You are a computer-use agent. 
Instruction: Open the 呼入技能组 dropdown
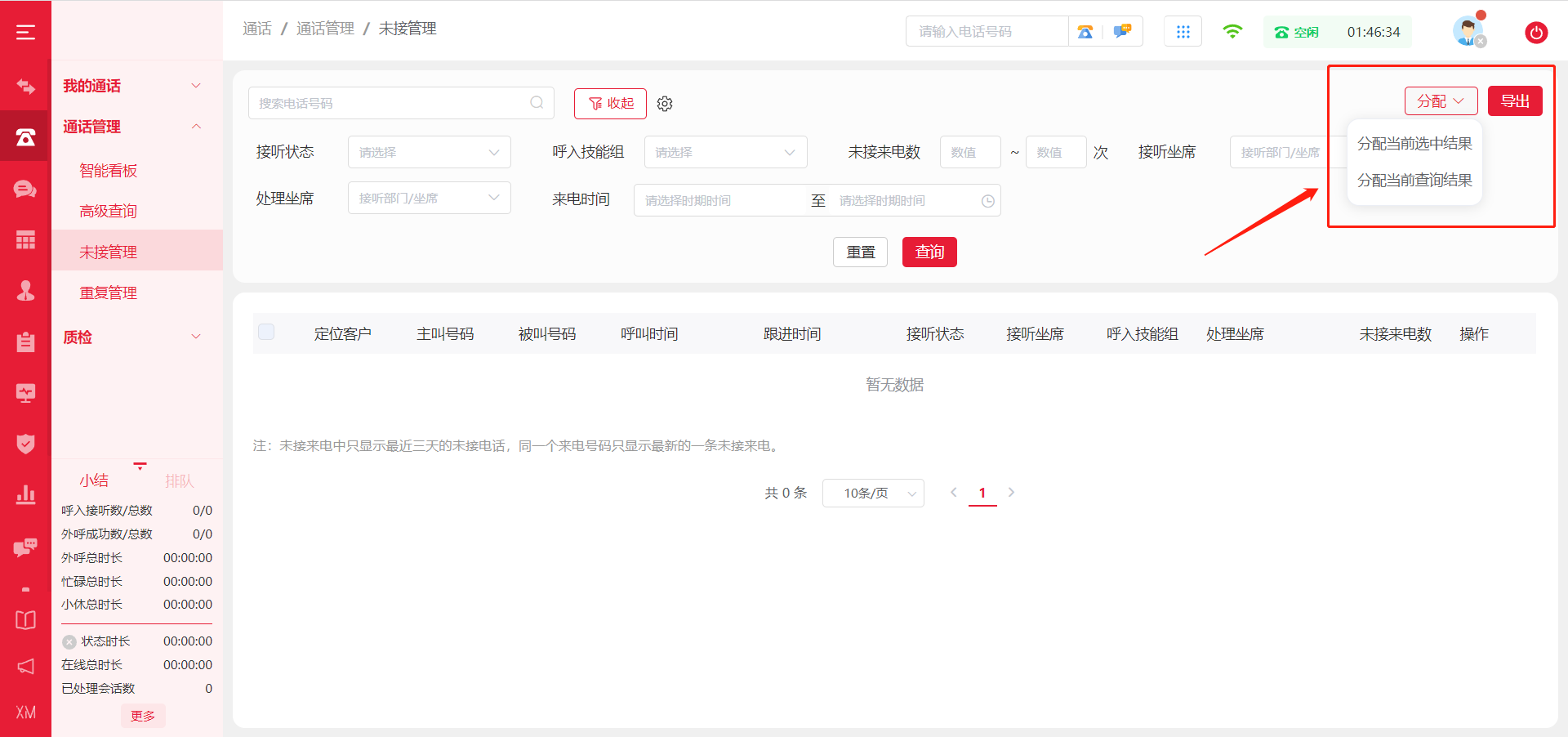point(725,152)
